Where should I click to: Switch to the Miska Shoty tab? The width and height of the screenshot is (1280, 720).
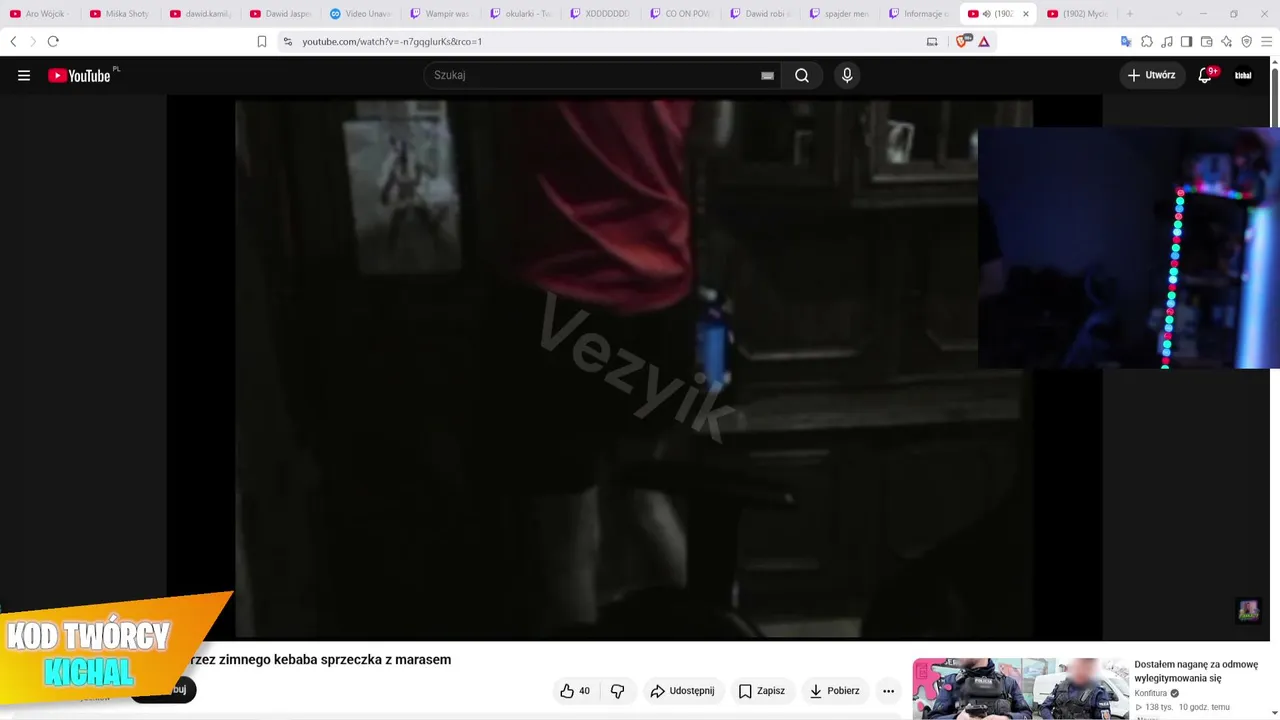tap(120, 14)
